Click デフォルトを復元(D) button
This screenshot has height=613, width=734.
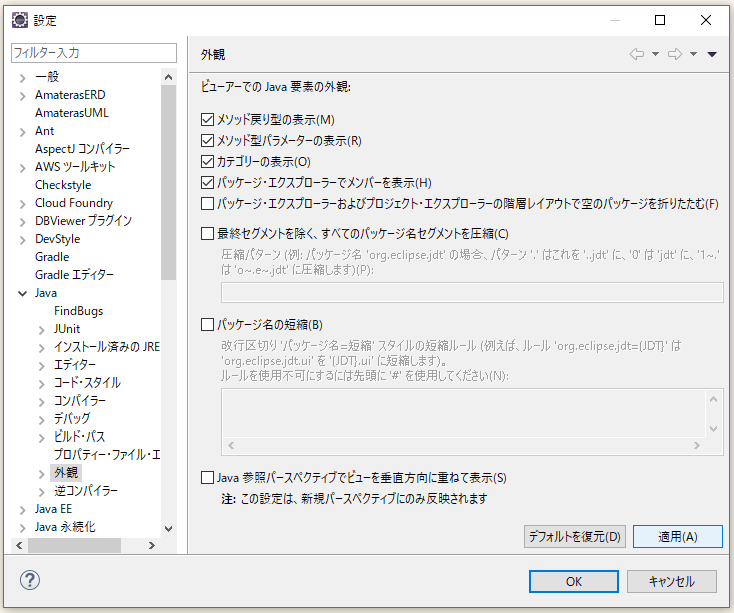coord(575,536)
